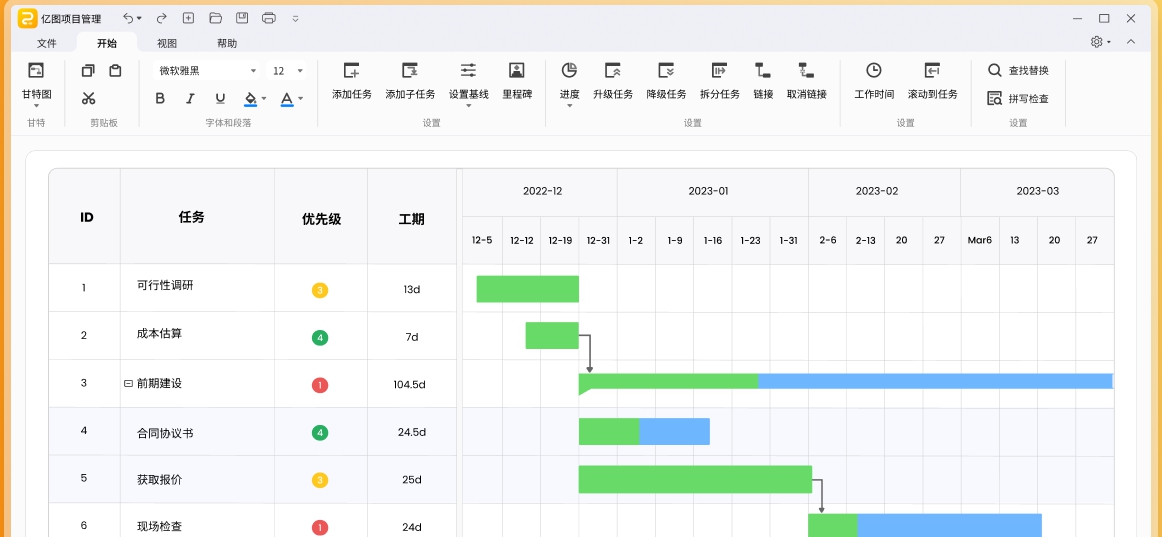
Task: Click the 链接 link tasks icon
Action: point(763,71)
